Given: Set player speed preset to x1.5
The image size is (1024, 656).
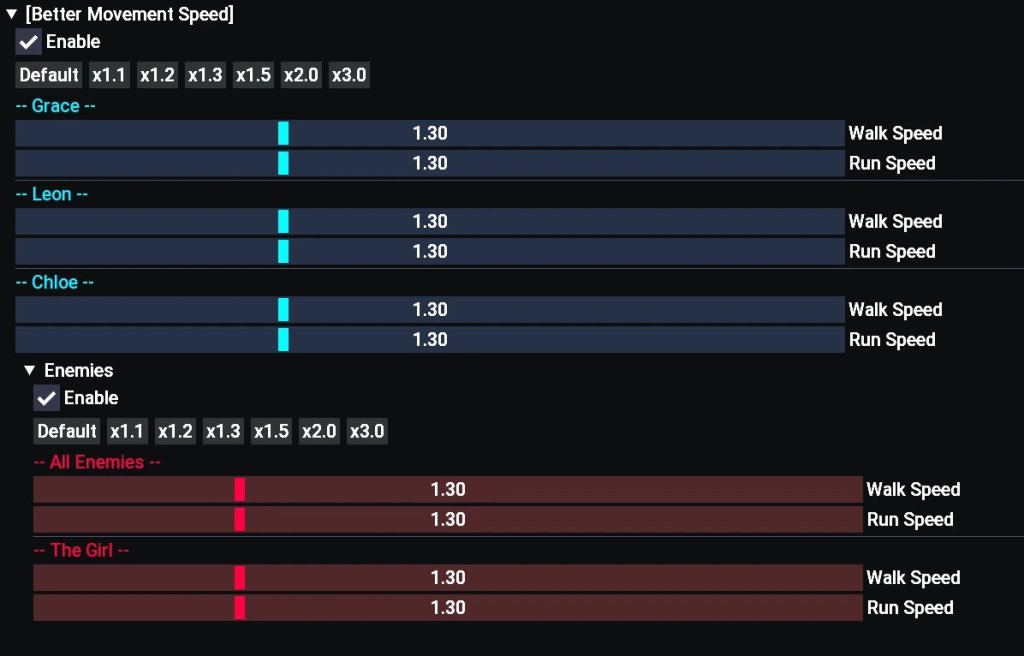Looking at the screenshot, I should click(x=253, y=75).
